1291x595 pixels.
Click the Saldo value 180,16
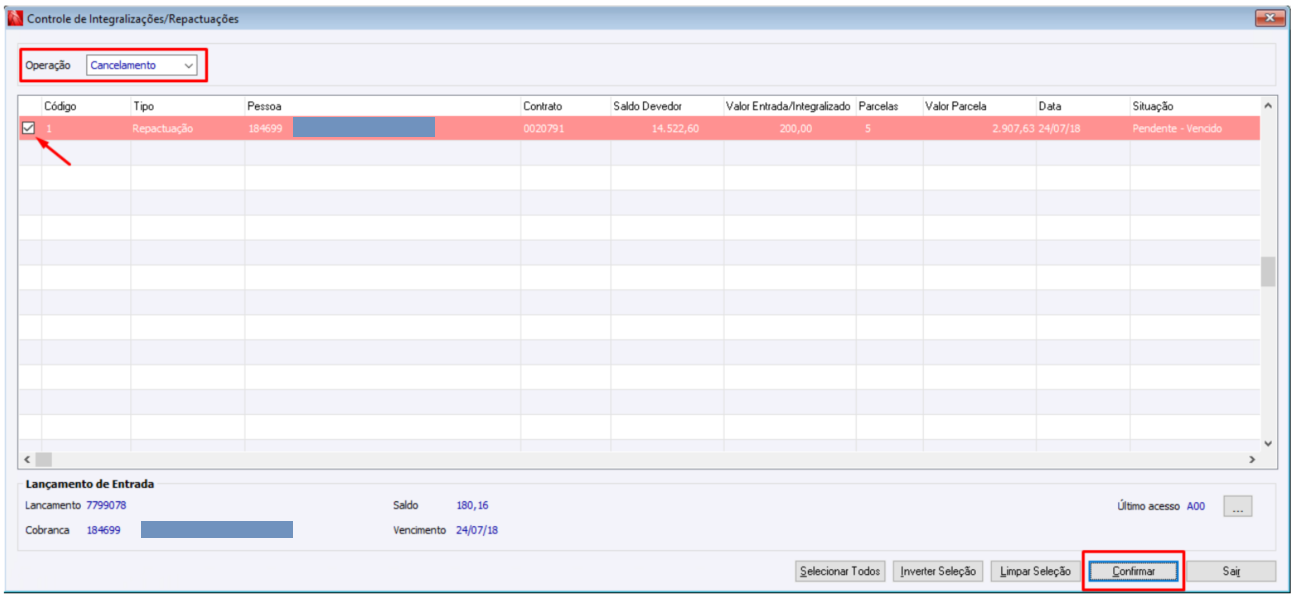[x=472, y=505]
